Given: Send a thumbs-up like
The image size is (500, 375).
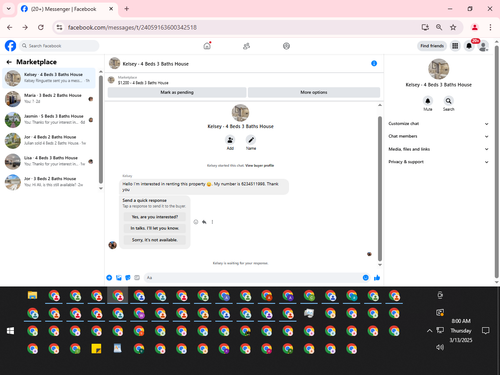Looking at the screenshot, I should pos(377,278).
